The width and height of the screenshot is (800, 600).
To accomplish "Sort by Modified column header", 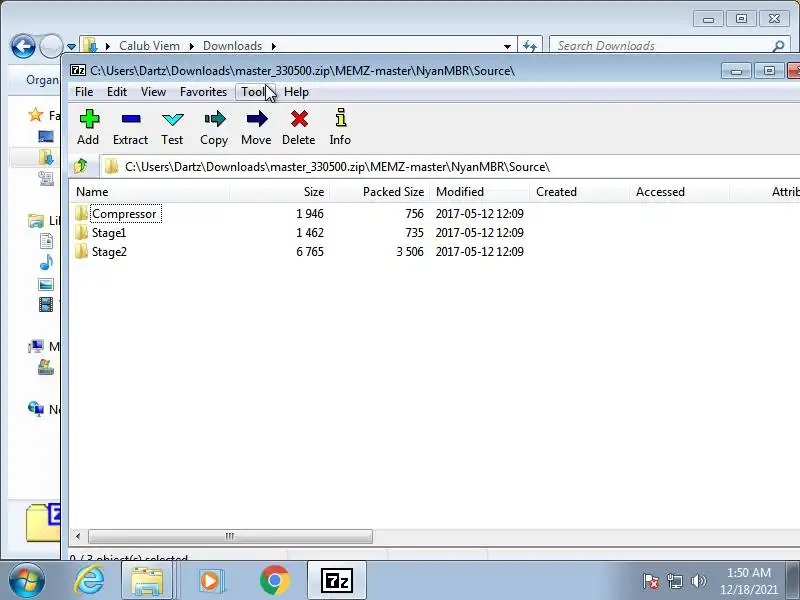I will click(x=480, y=192).
